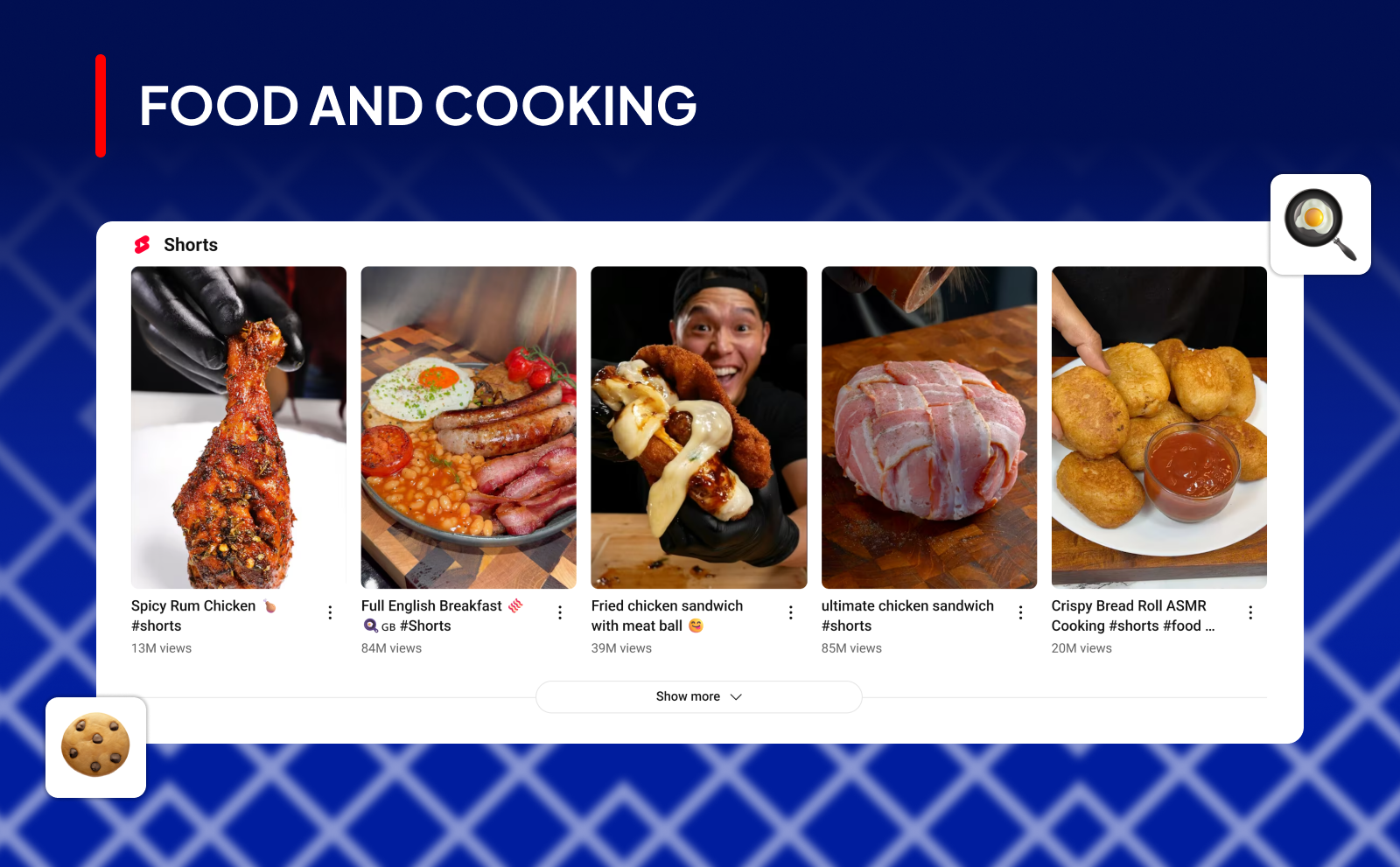
Task: Click the chocolate chip cookie icon
Action: [x=95, y=746]
